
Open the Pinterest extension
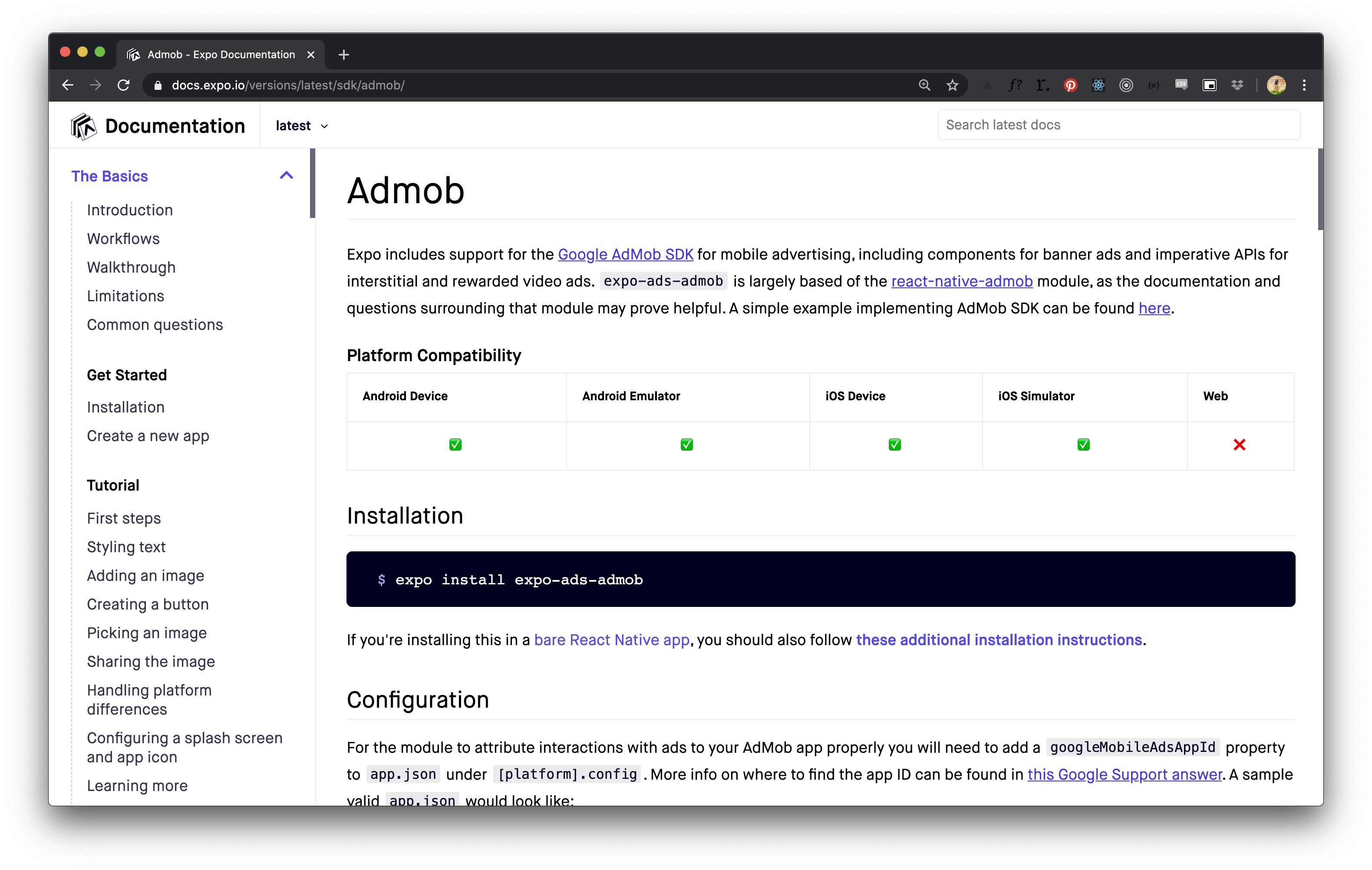click(x=1070, y=86)
